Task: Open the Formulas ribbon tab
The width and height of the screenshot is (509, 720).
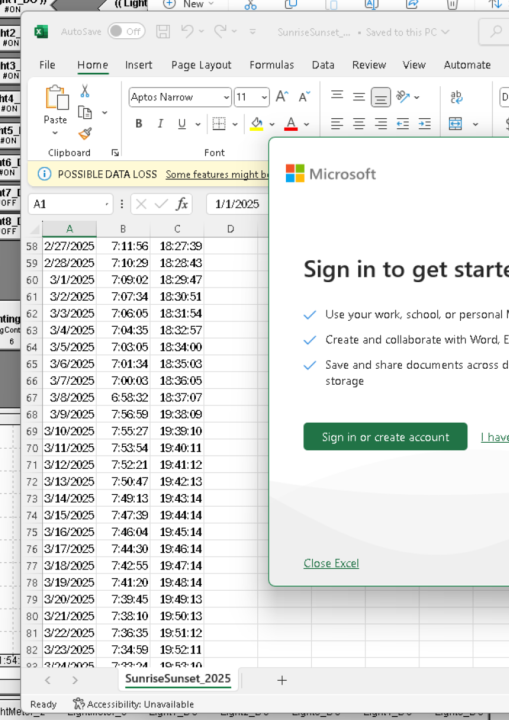Action: [x=271, y=65]
